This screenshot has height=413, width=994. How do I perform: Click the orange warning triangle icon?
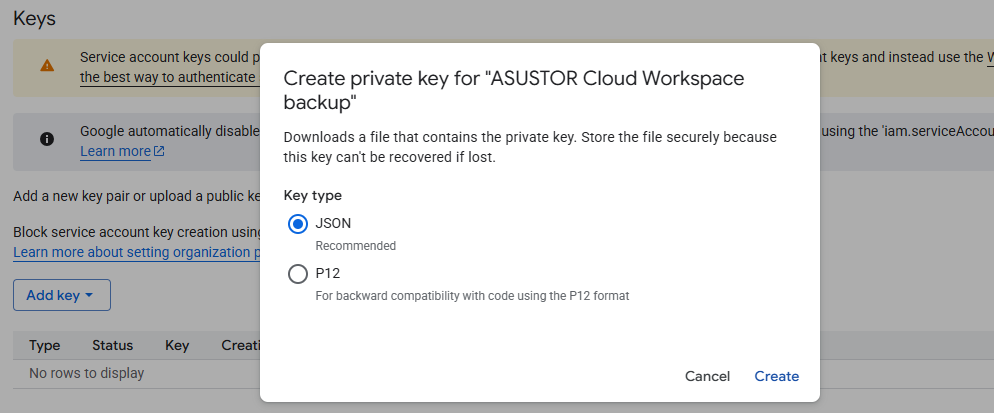click(x=47, y=65)
